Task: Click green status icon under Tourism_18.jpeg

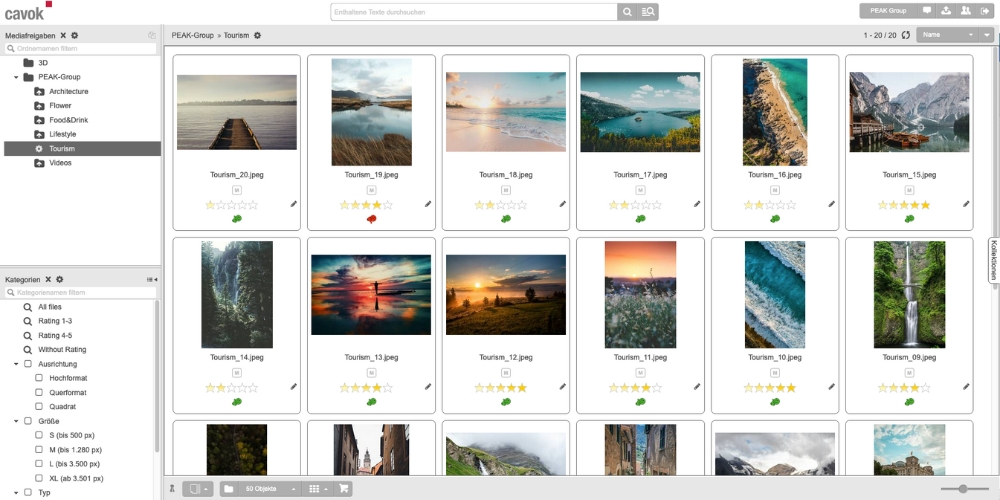Action: (506, 219)
